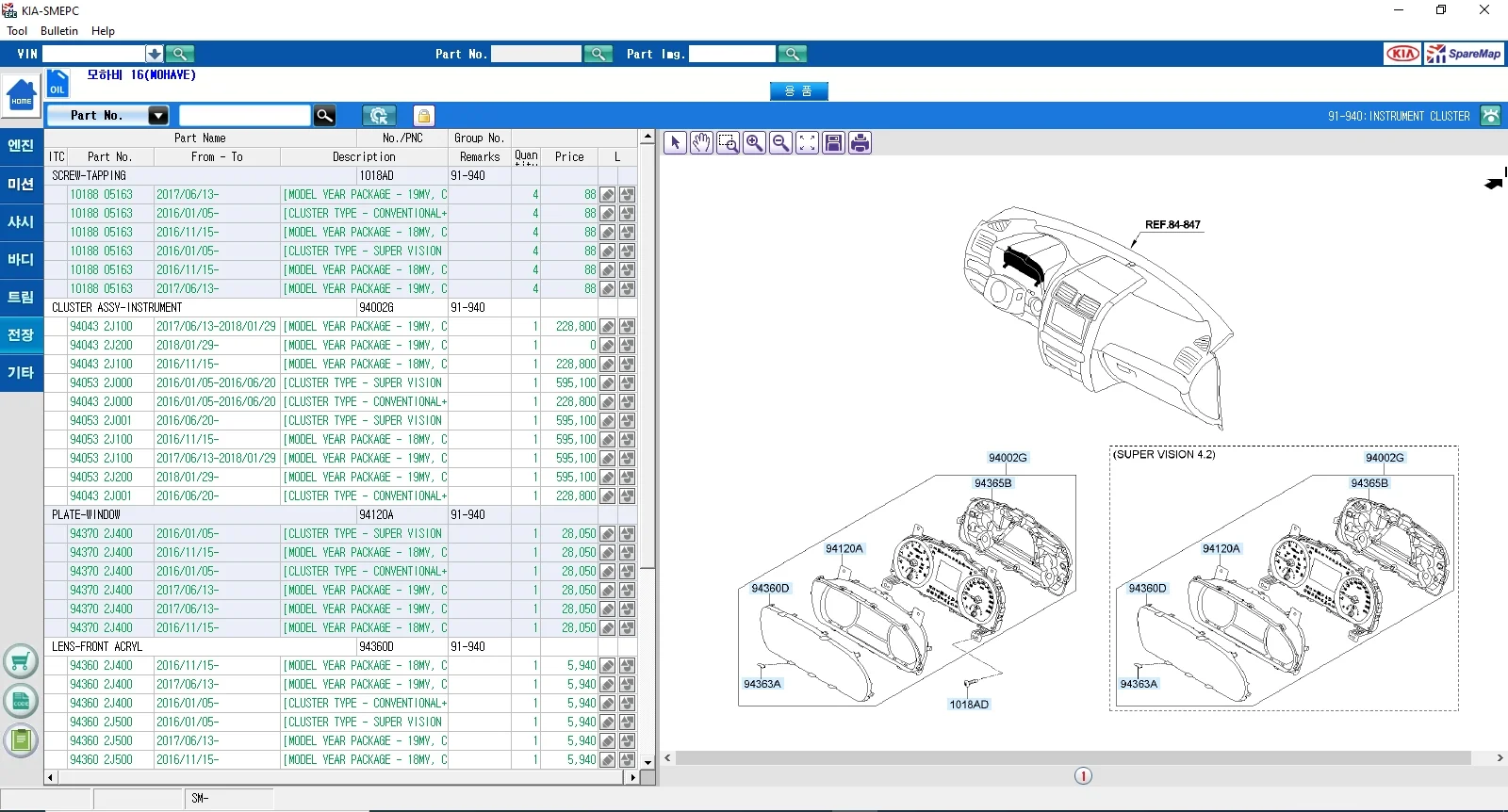The height and width of the screenshot is (812, 1508).
Task: Select the SCREW-TAPPING group row
Action: coord(340,175)
